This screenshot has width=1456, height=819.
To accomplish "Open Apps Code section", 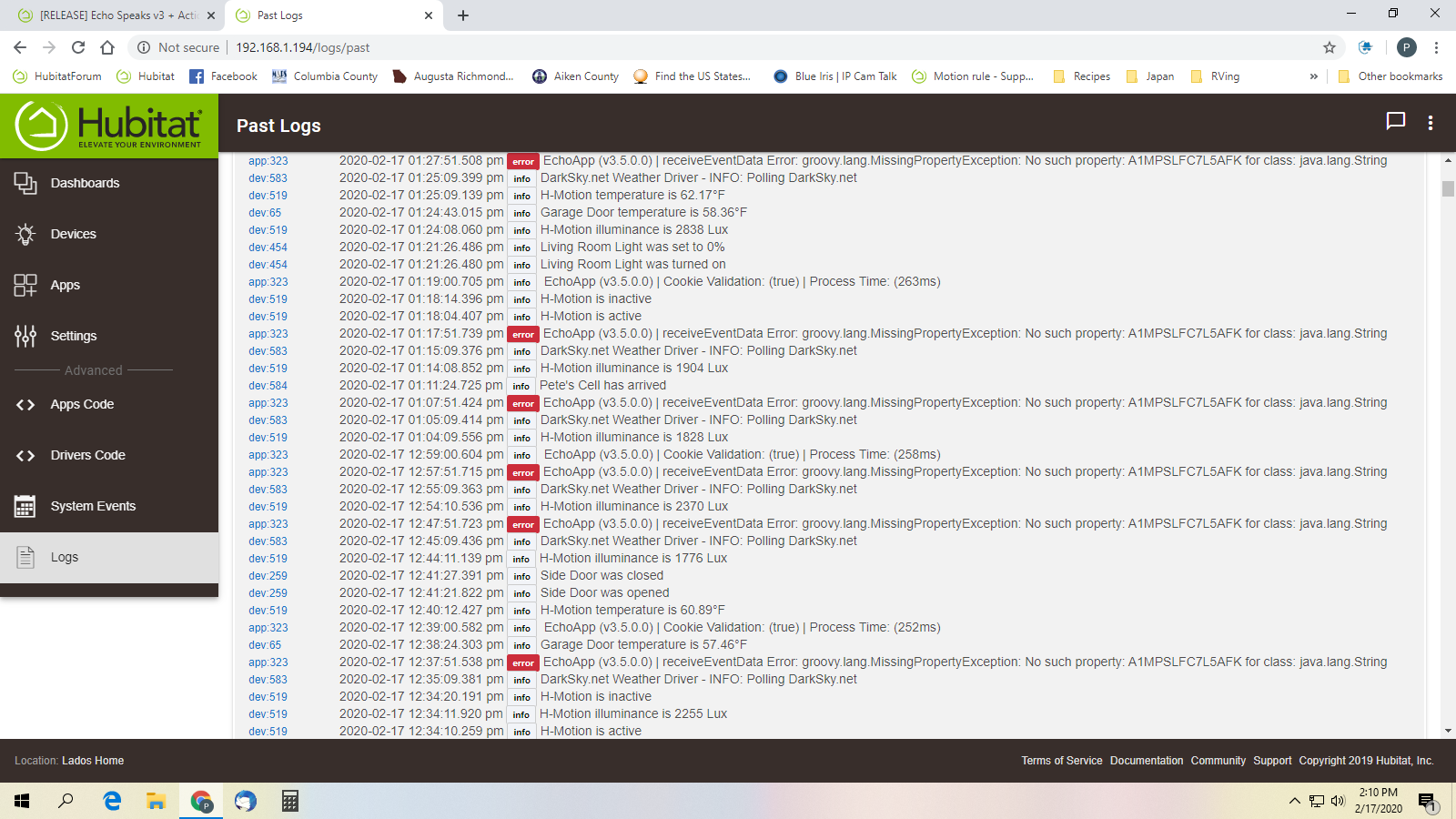I will pyautogui.click(x=82, y=404).
